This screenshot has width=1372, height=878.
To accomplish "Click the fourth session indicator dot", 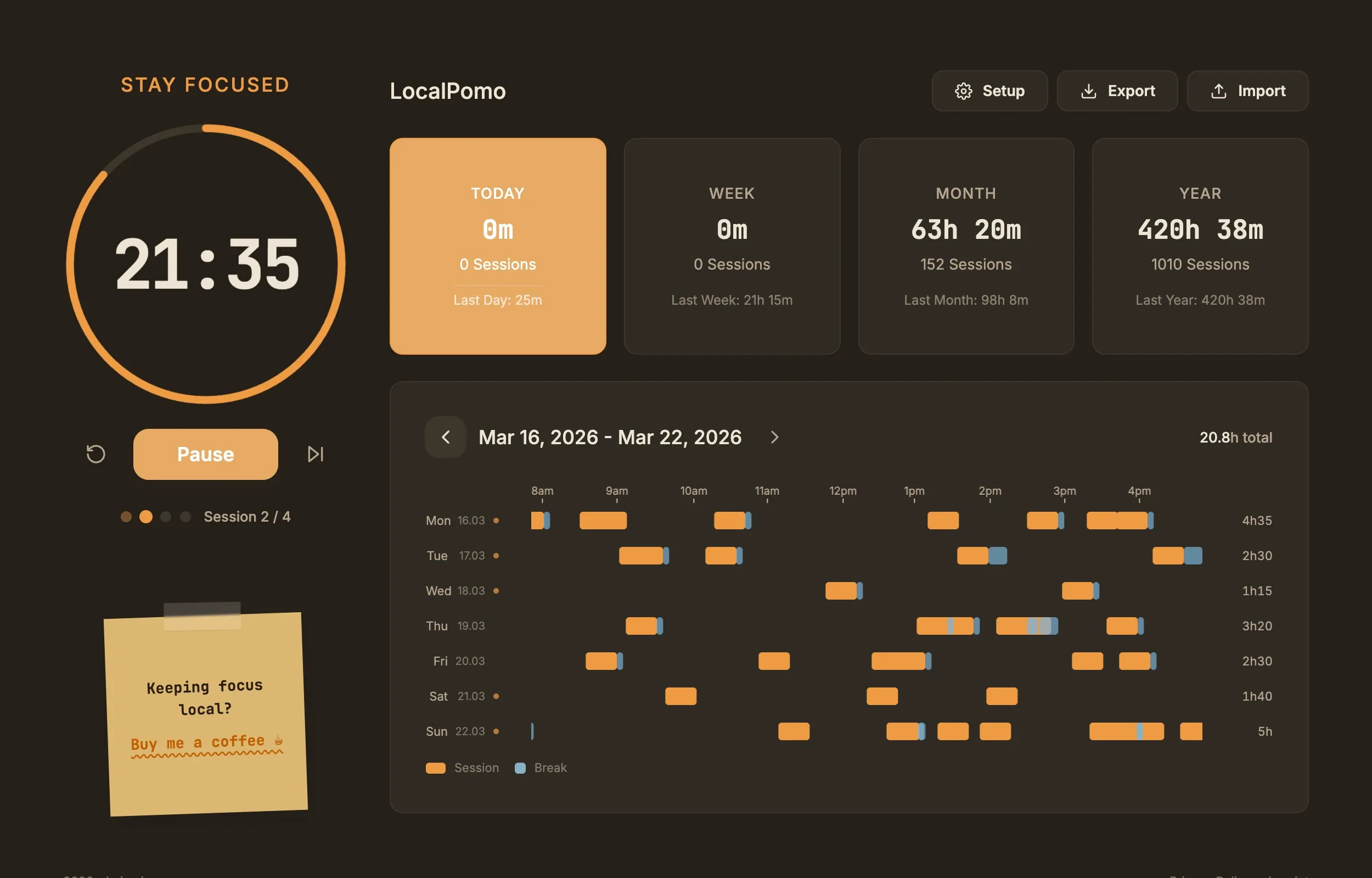I will (185, 517).
